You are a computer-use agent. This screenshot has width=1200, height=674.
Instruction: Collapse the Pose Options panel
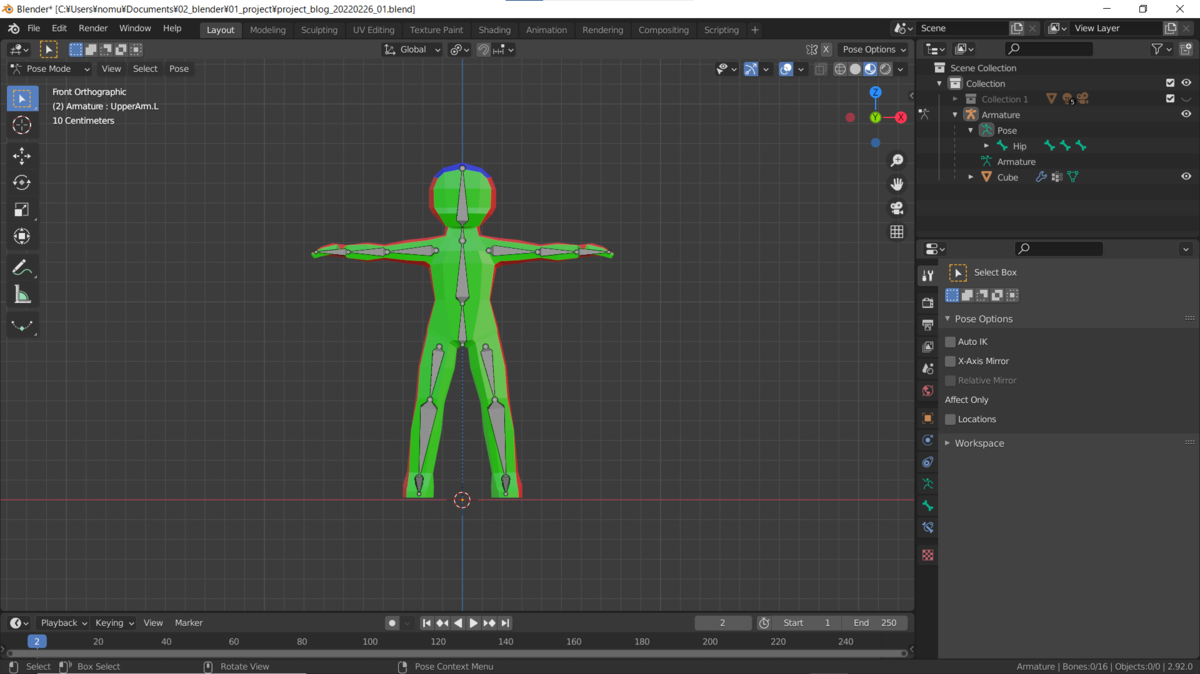(x=983, y=319)
